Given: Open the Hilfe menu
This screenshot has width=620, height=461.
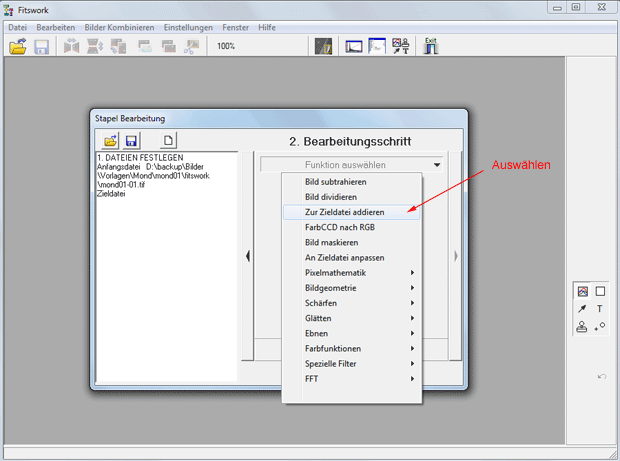Looking at the screenshot, I should tap(267, 28).
